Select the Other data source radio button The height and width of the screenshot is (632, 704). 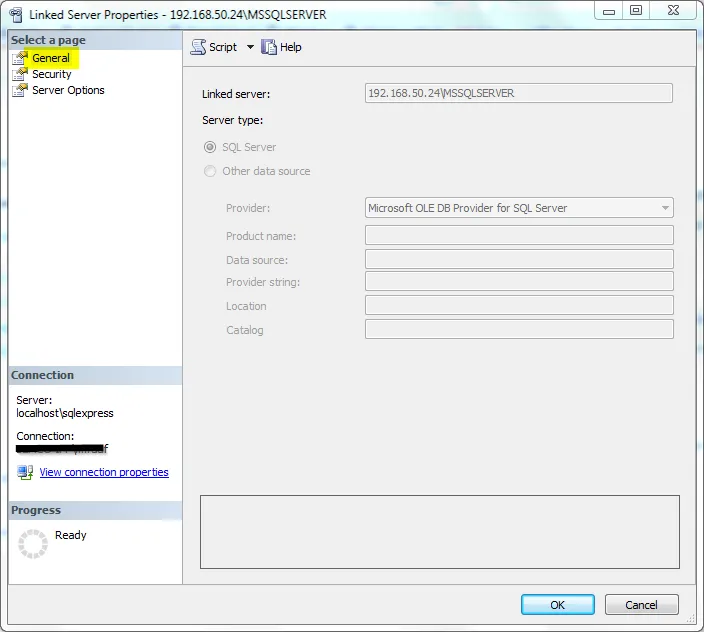click(x=210, y=171)
